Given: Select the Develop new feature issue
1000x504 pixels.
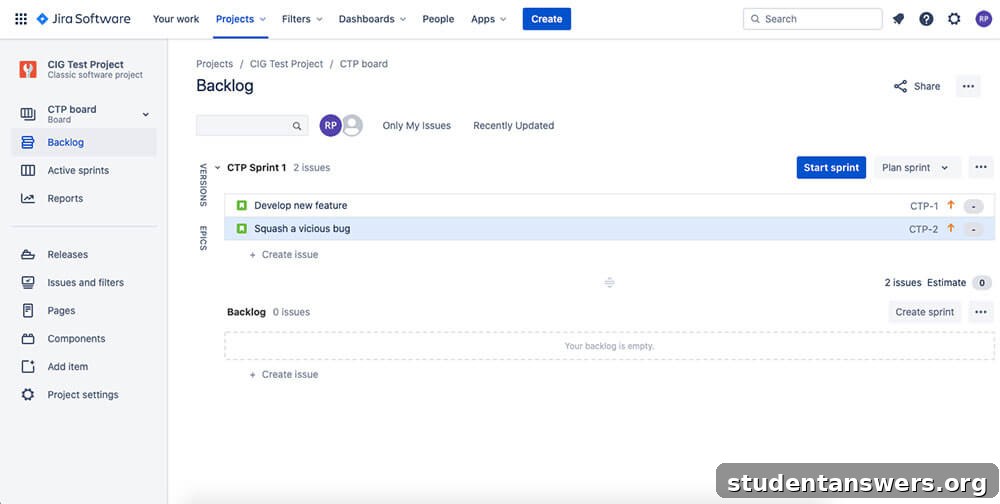Looking at the screenshot, I should click(609, 205).
